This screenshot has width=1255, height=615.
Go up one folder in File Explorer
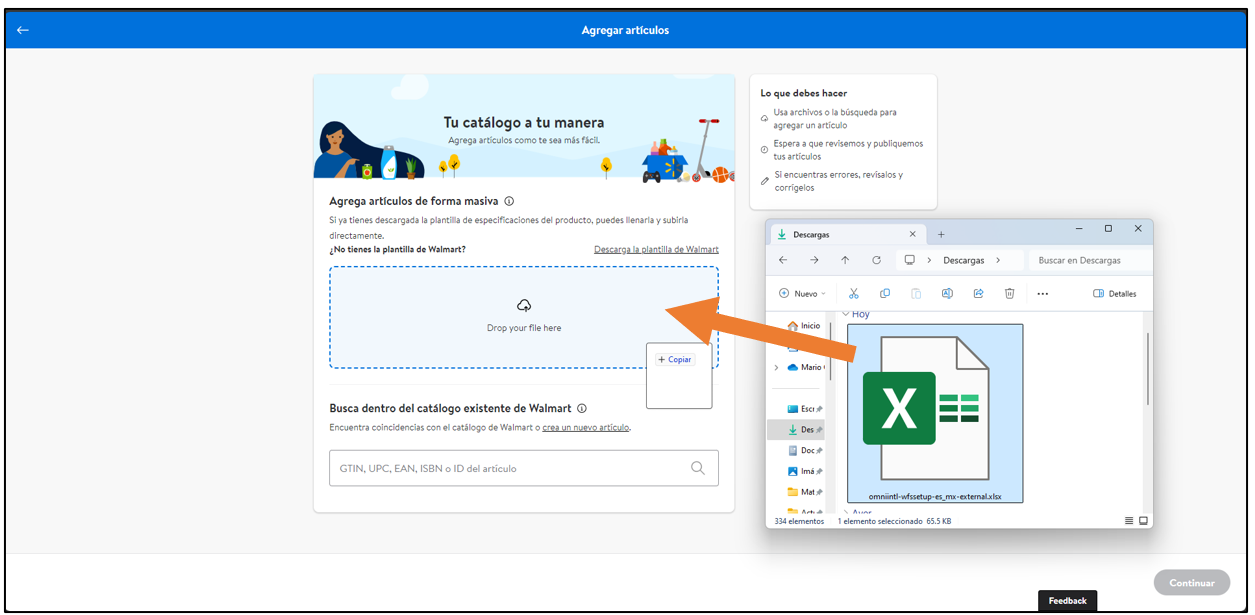[x=845, y=260]
